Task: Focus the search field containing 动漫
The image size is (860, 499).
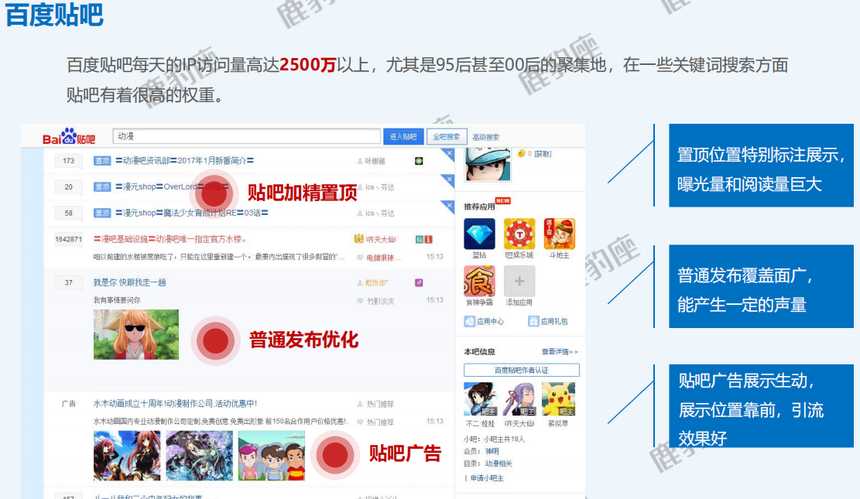Action: pos(246,137)
